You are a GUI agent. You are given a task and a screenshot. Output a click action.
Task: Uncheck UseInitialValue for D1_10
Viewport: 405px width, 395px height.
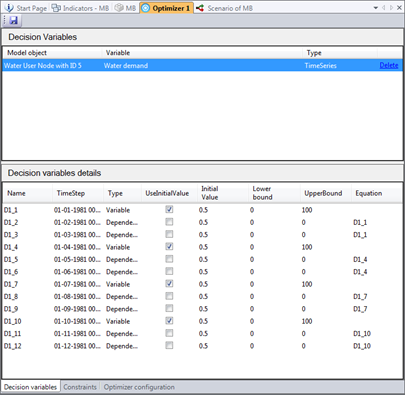pyautogui.click(x=169, y=320)
